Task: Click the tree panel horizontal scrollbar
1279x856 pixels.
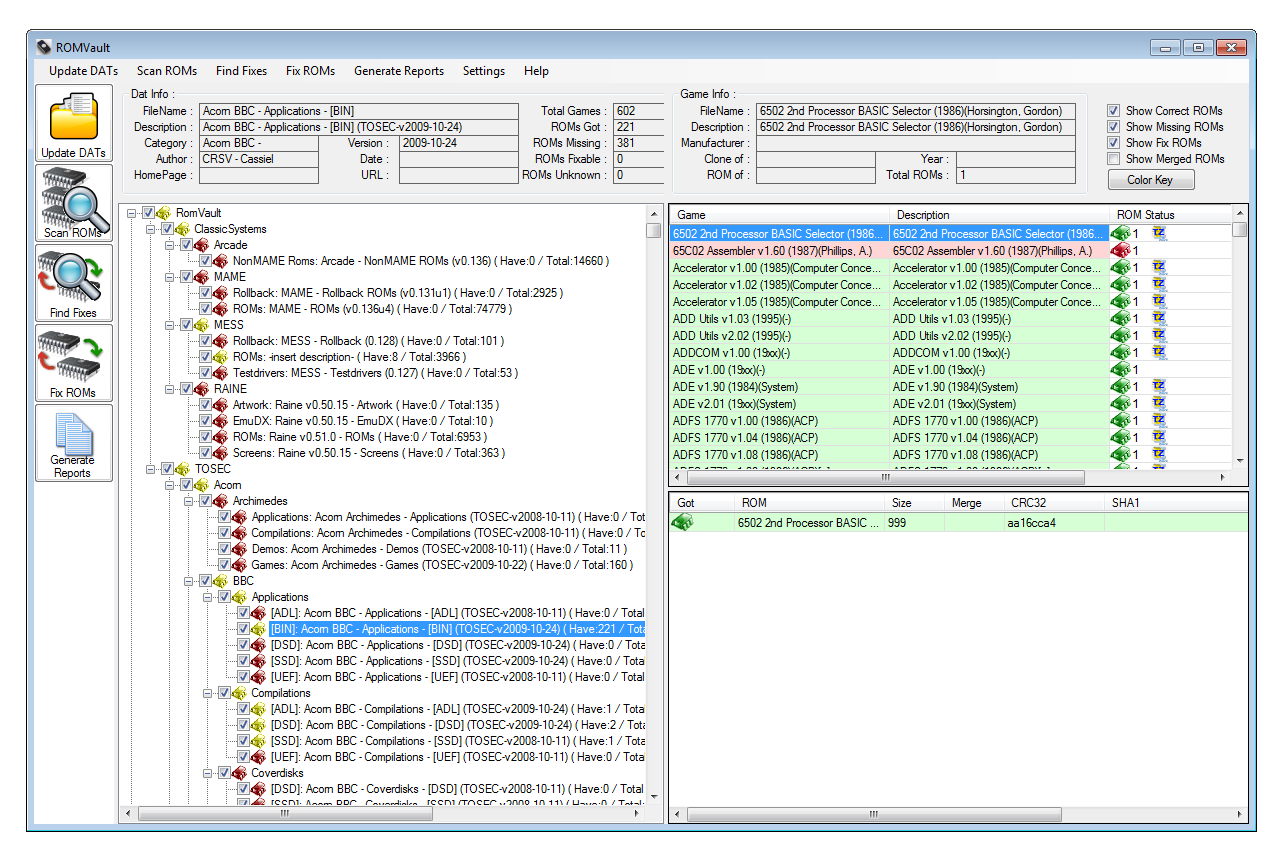Action: point(285,814)
